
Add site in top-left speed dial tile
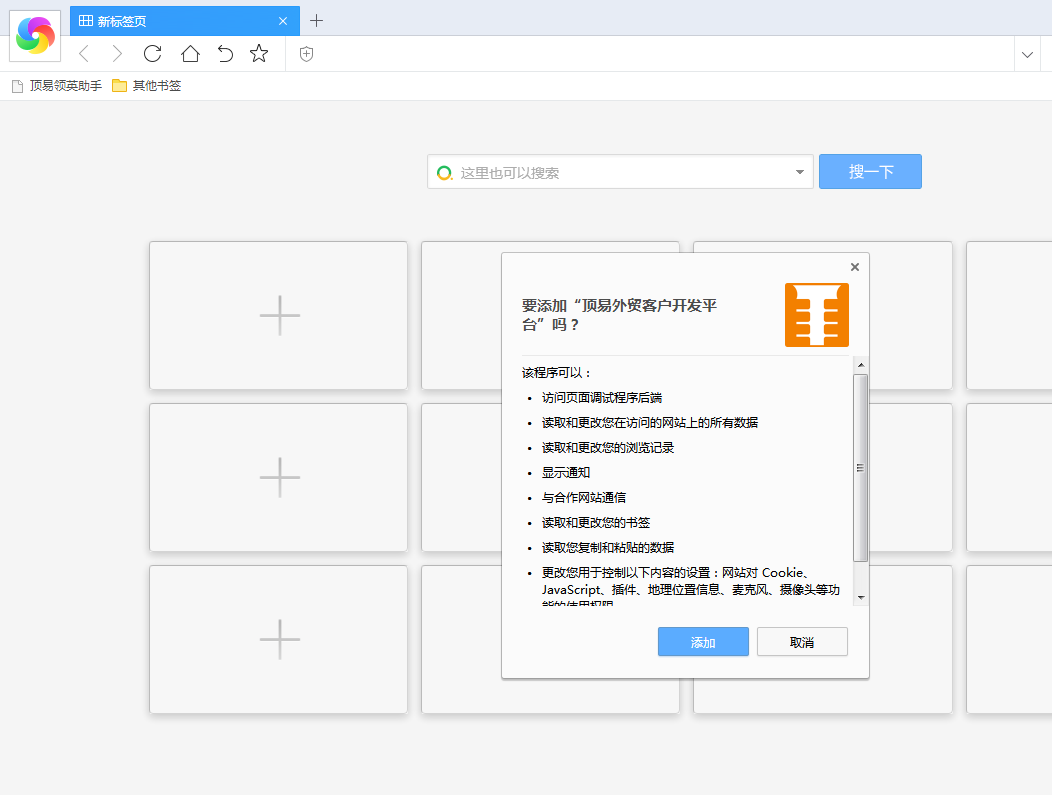point(278,315)
